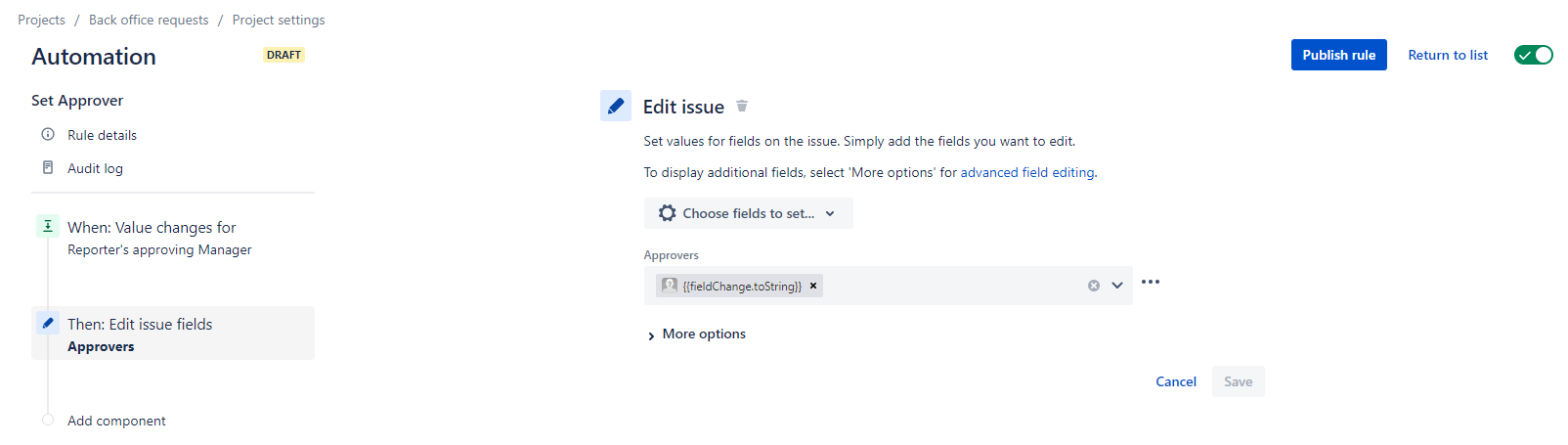Open the Audit log menu item
The width and height of the screenshot is (1568, 445).
[95, 168]
